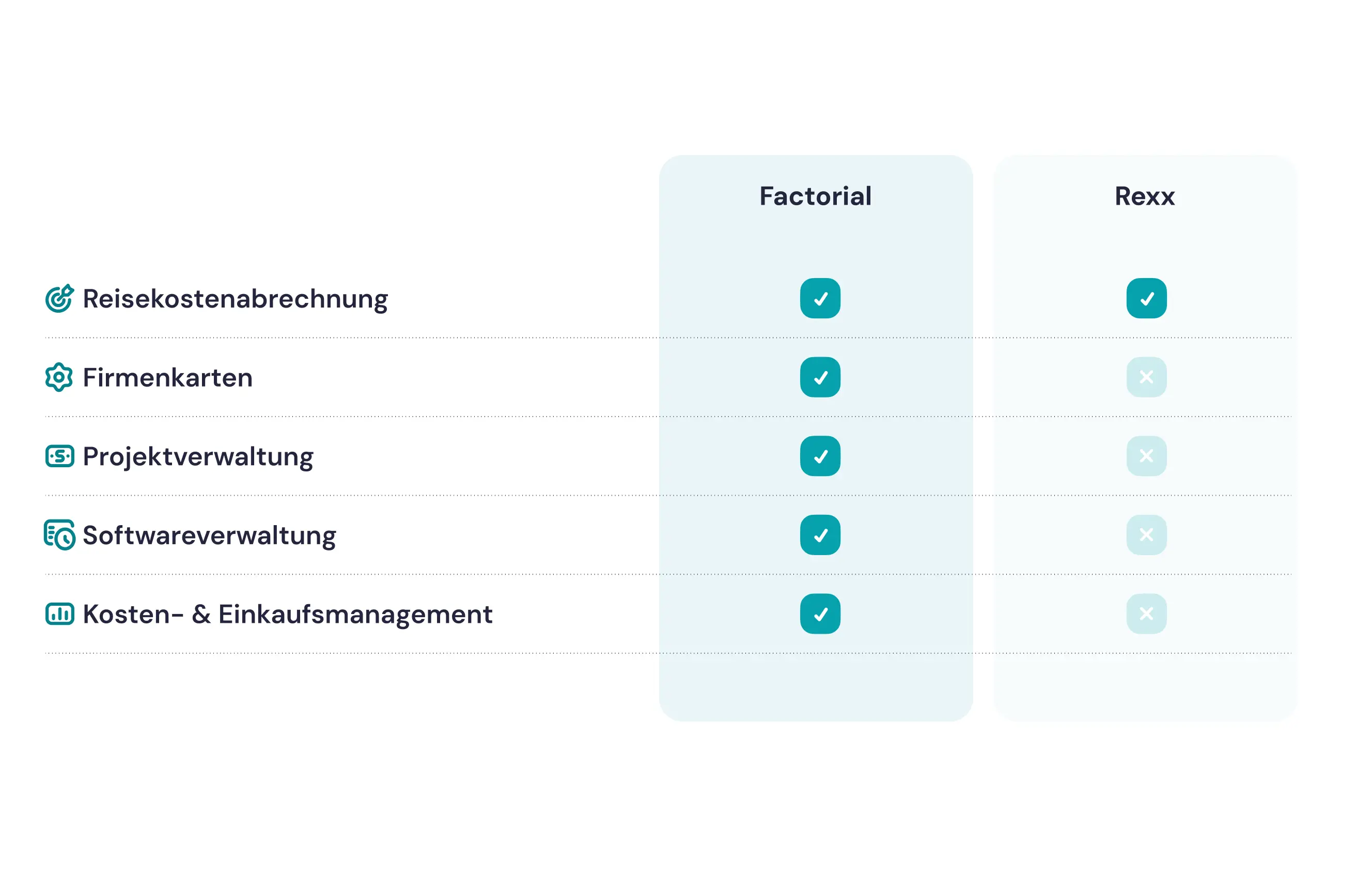The image size is (1372, 874).
Task: Click the target icon beside Reisekostenabrechnung
Action: (59, 298)
